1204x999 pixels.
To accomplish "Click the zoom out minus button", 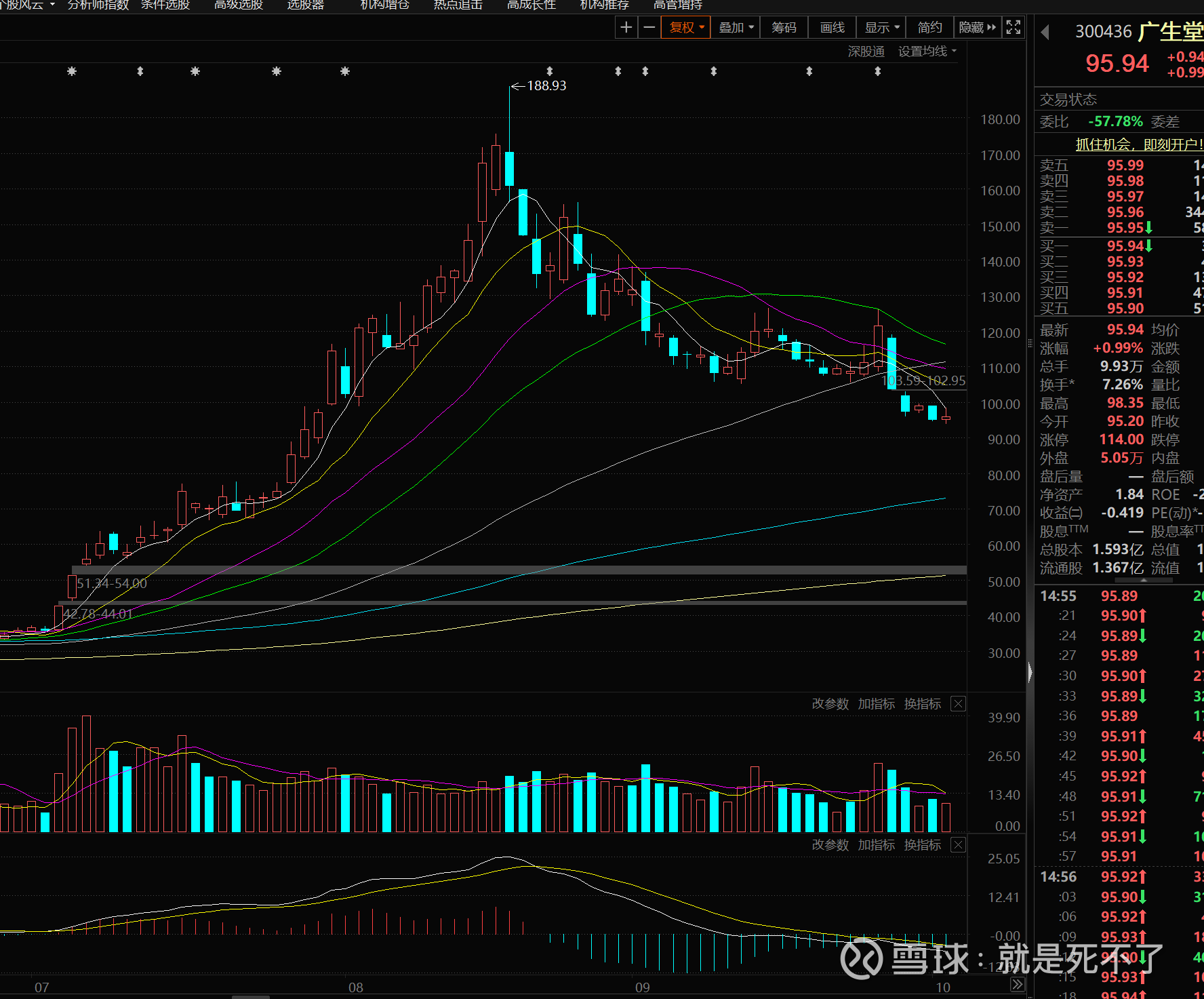I will [x=649, y=27].
